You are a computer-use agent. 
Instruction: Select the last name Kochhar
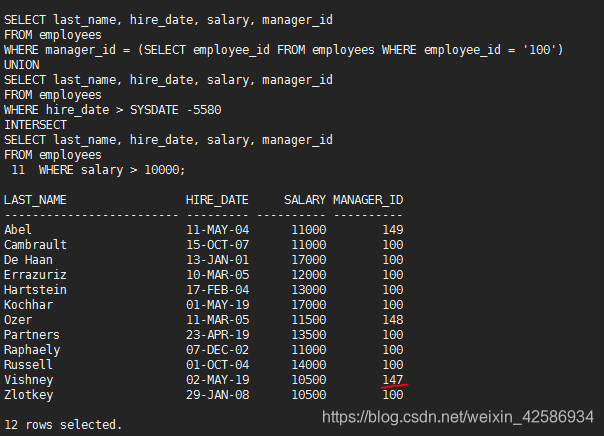(x=29, y=305)
